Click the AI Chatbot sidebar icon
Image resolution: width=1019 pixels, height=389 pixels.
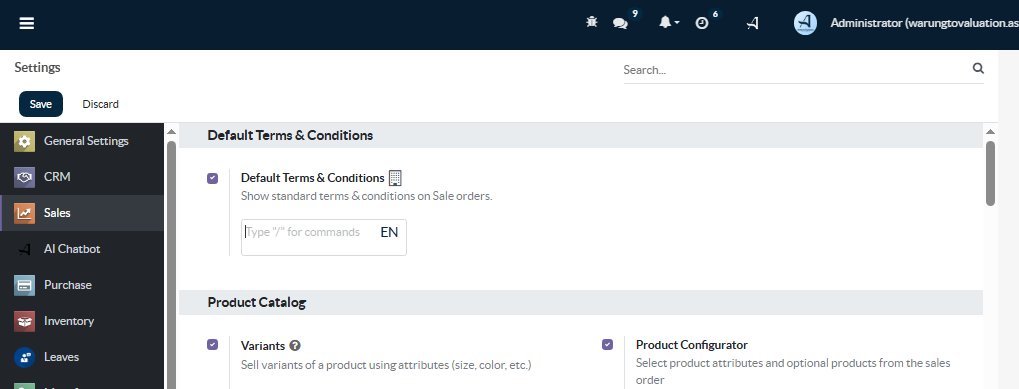24,249
